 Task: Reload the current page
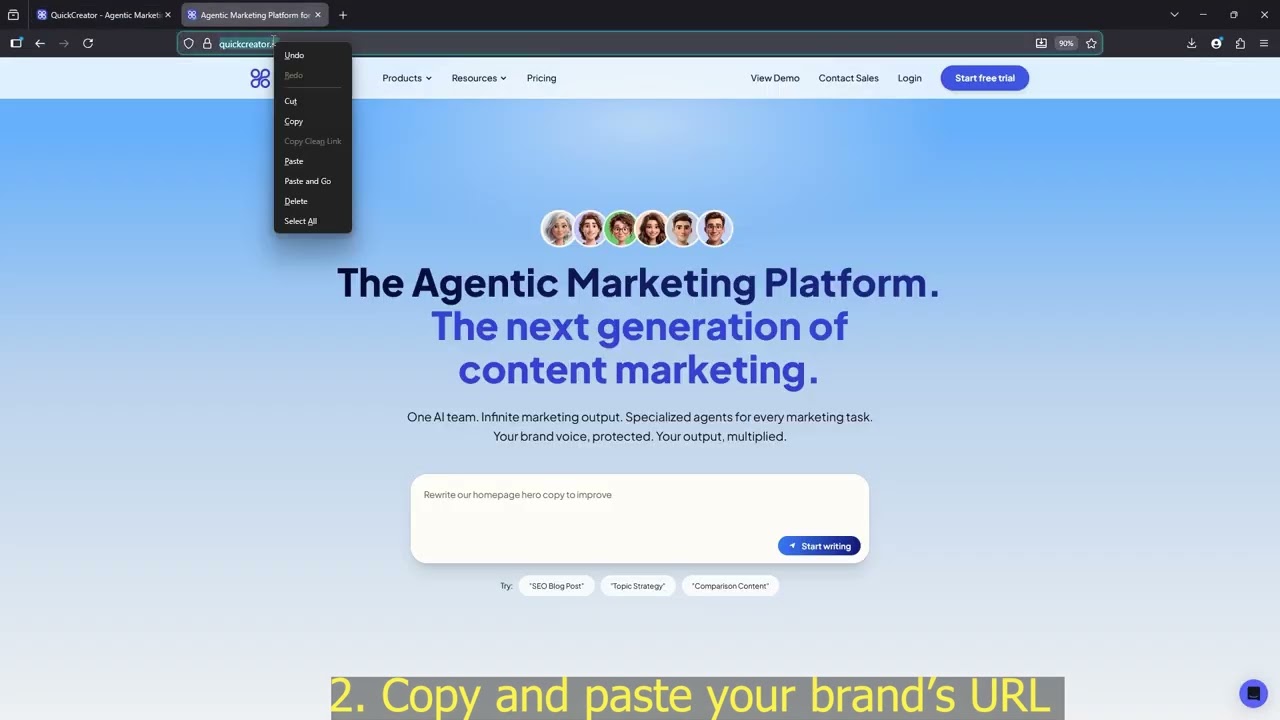pos(88,43)
